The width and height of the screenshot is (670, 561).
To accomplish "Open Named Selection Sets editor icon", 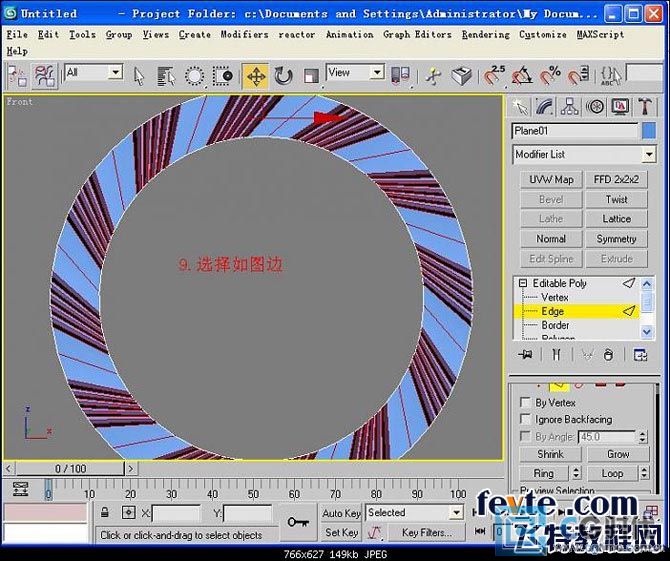I will (611, 77).
